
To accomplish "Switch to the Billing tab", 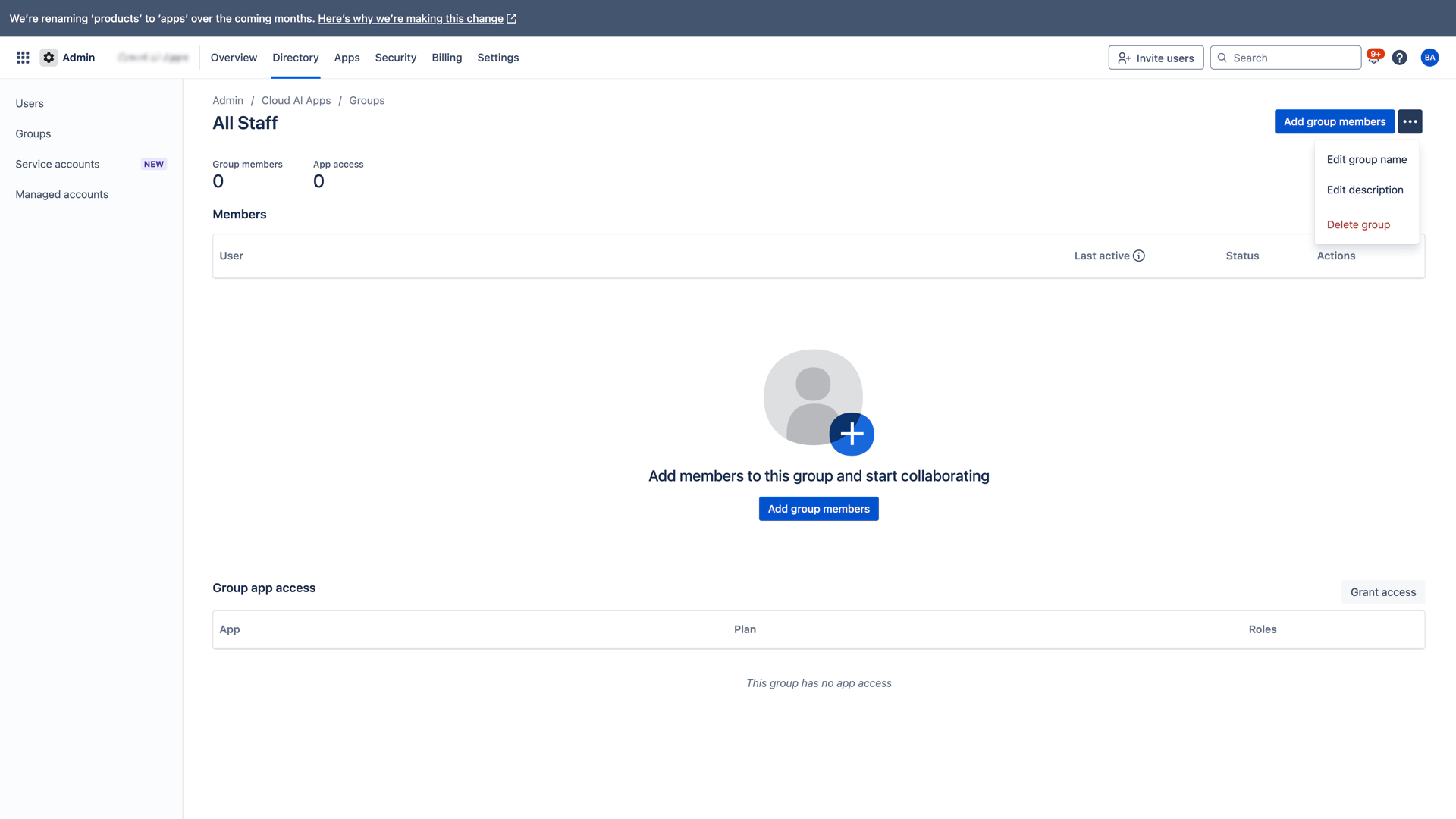I will point(447,58).
